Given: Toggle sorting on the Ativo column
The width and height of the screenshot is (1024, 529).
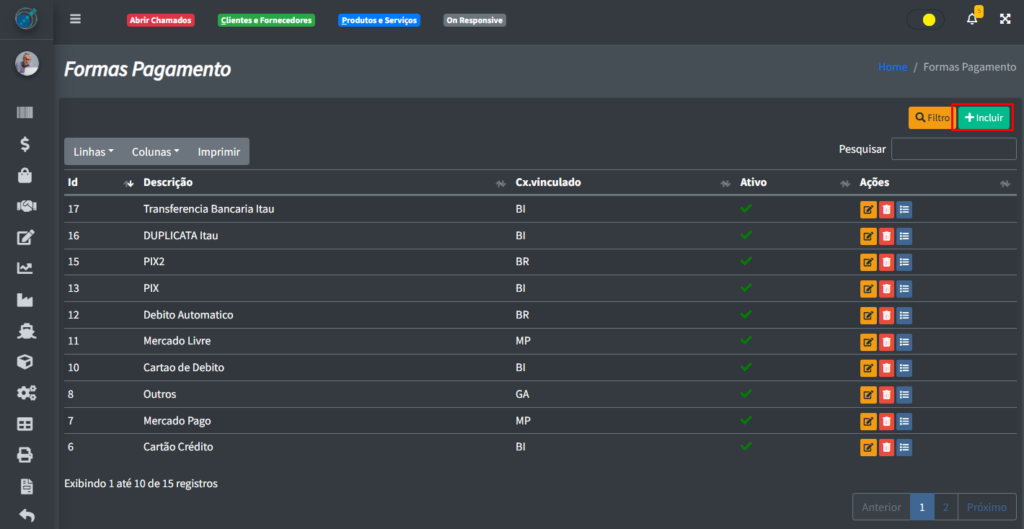Looking at the screenshot, I should (x=780, y=183).
